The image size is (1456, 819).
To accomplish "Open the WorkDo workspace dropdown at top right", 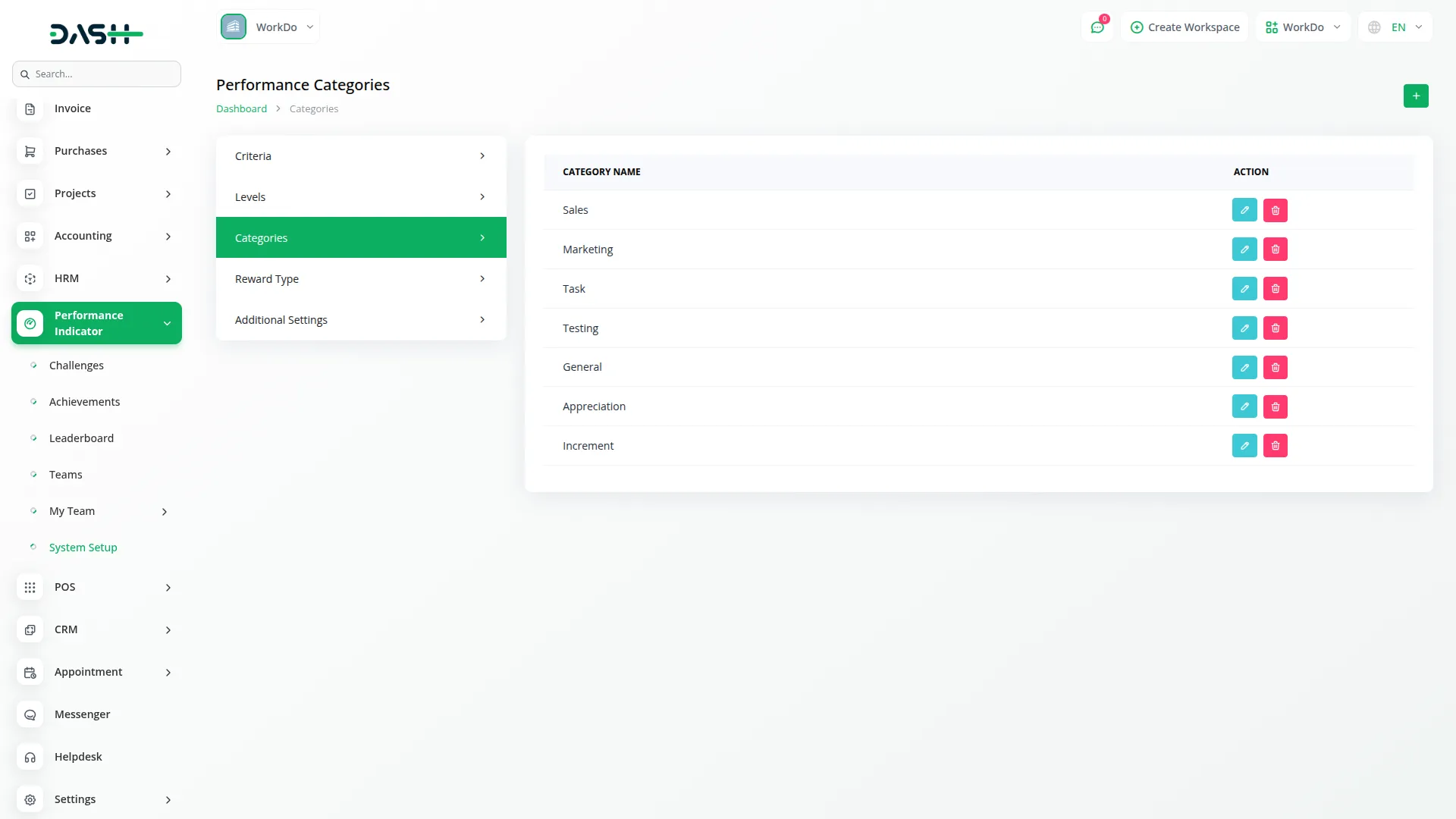I will [x=1303, y=27].
